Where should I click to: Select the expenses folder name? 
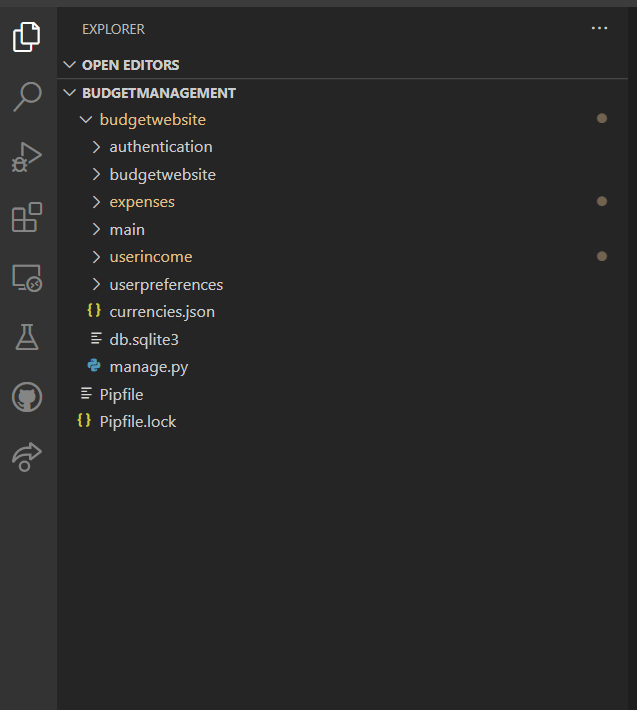142,202
